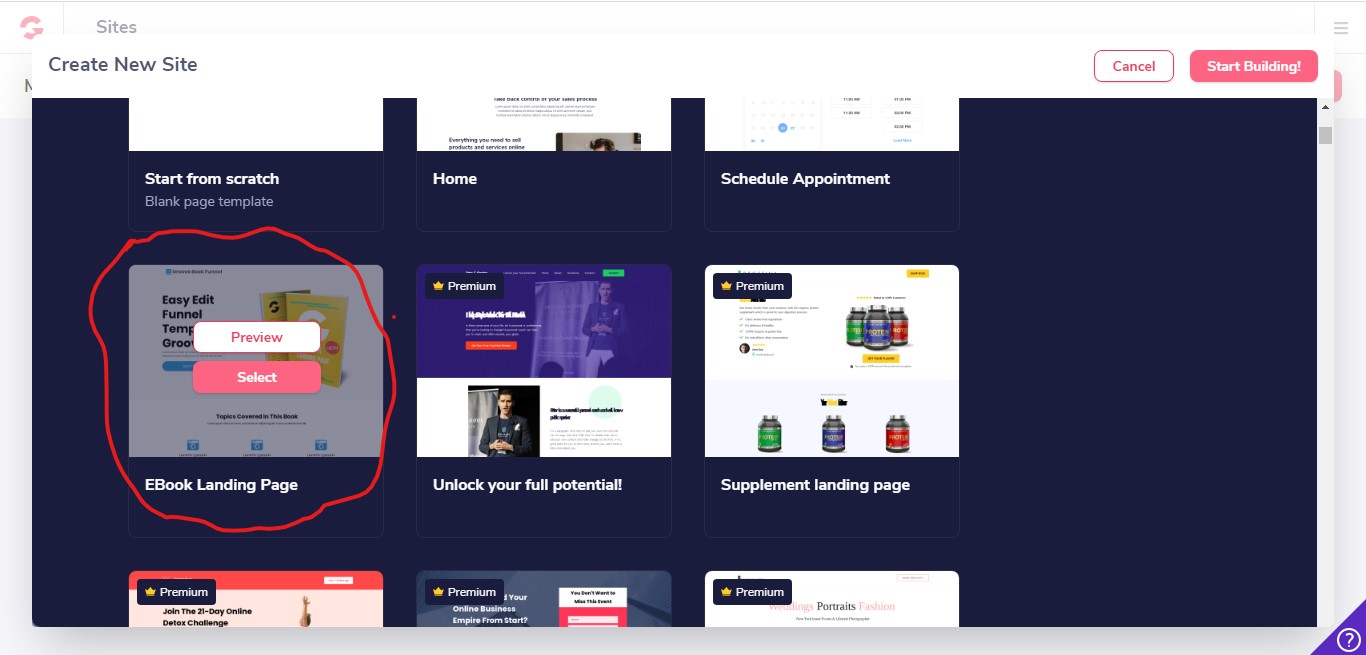Preview the EBook Landing Page template

257,337
